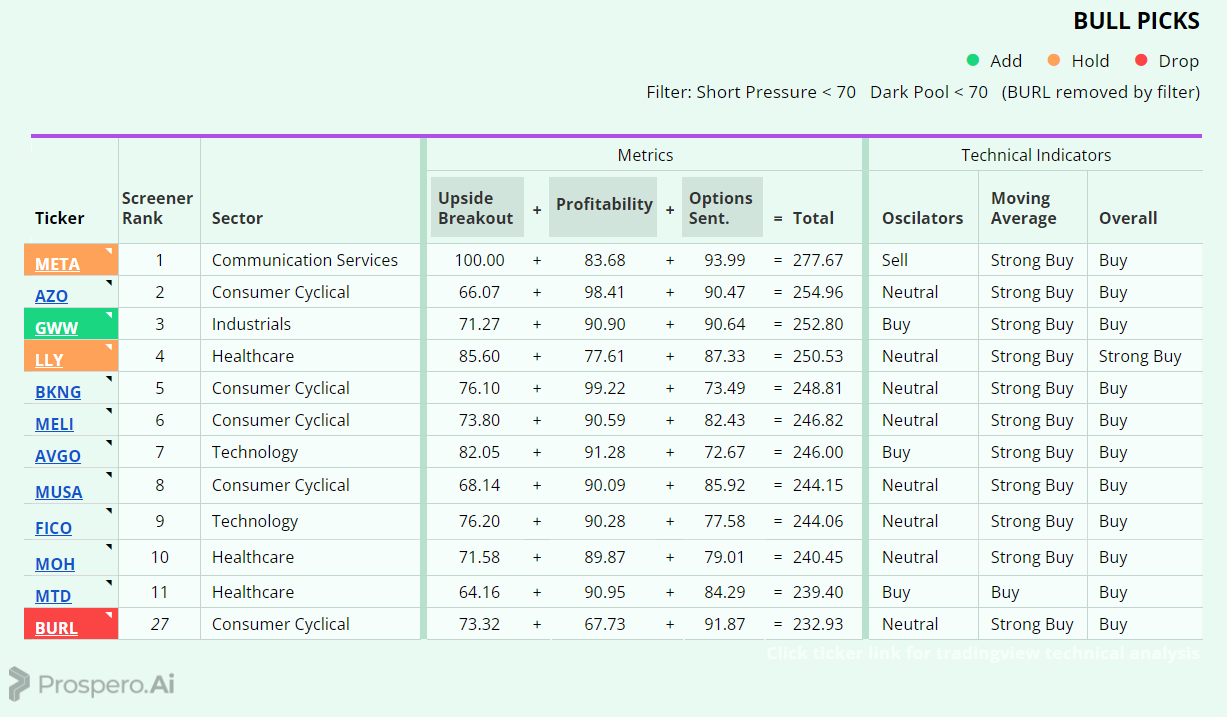Image resolution: width=1227 pixels, height=717 pixels.
Task: Click BURL's screener rank 27
Action: pyautogui.click(x=160, y=624)
